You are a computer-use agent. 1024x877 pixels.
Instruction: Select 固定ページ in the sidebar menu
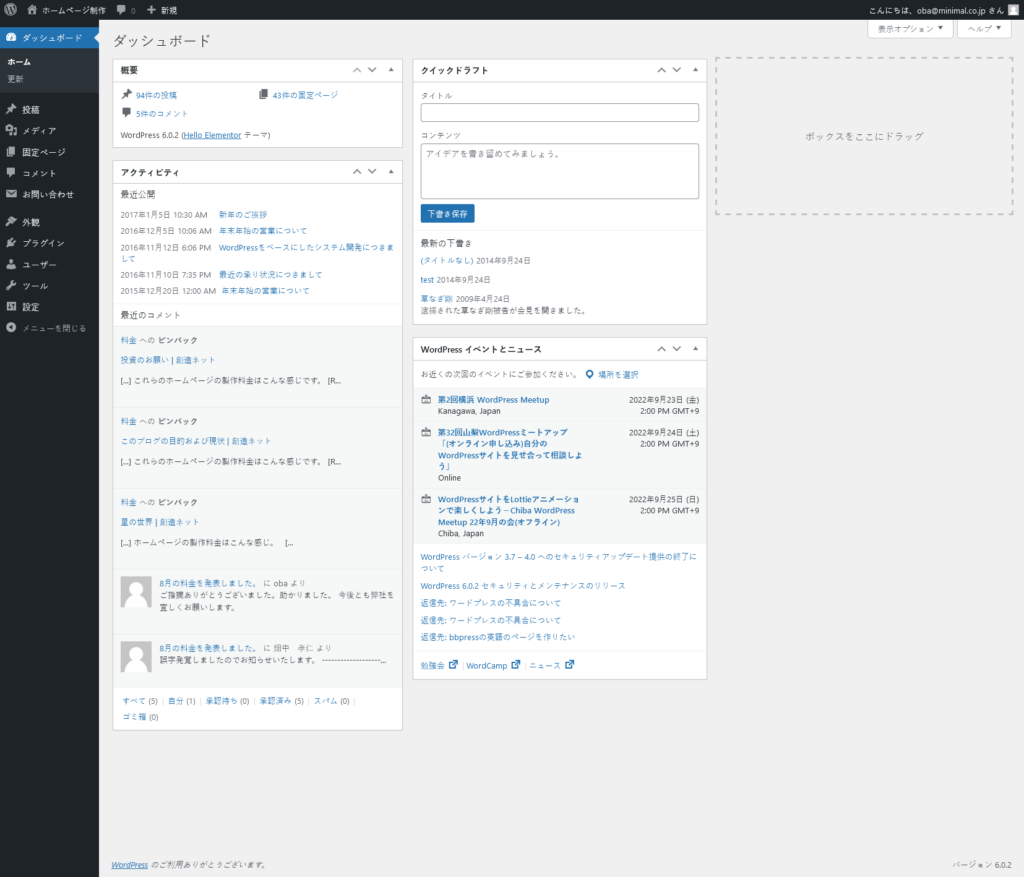coord(44,152)
